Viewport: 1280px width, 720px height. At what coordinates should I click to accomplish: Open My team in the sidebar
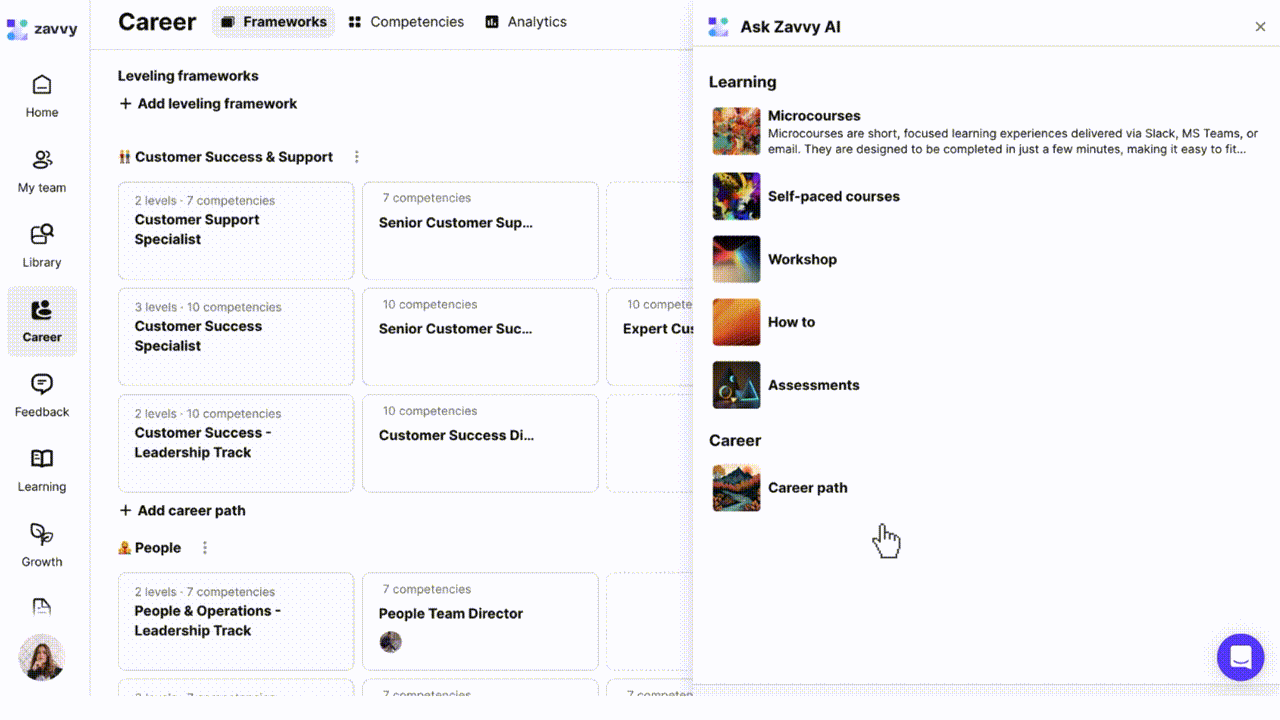click(42, 171)
